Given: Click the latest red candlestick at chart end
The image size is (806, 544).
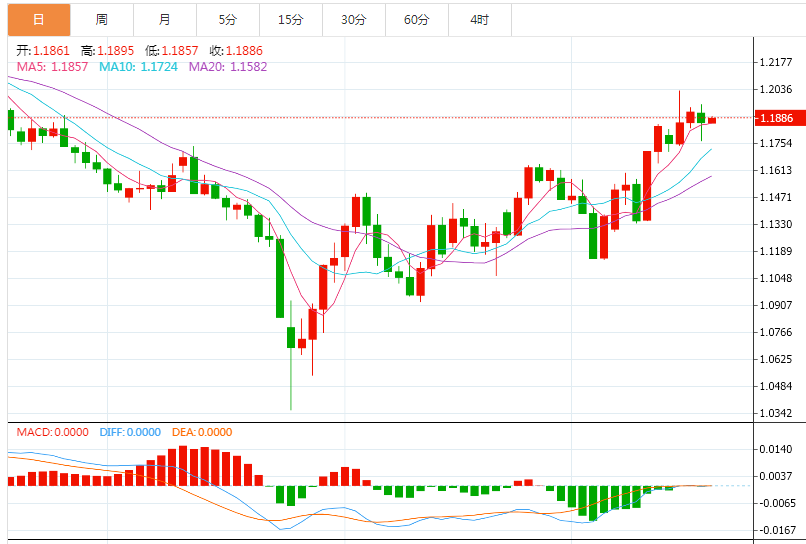Looking at the screenshot, I should (712, 120).
